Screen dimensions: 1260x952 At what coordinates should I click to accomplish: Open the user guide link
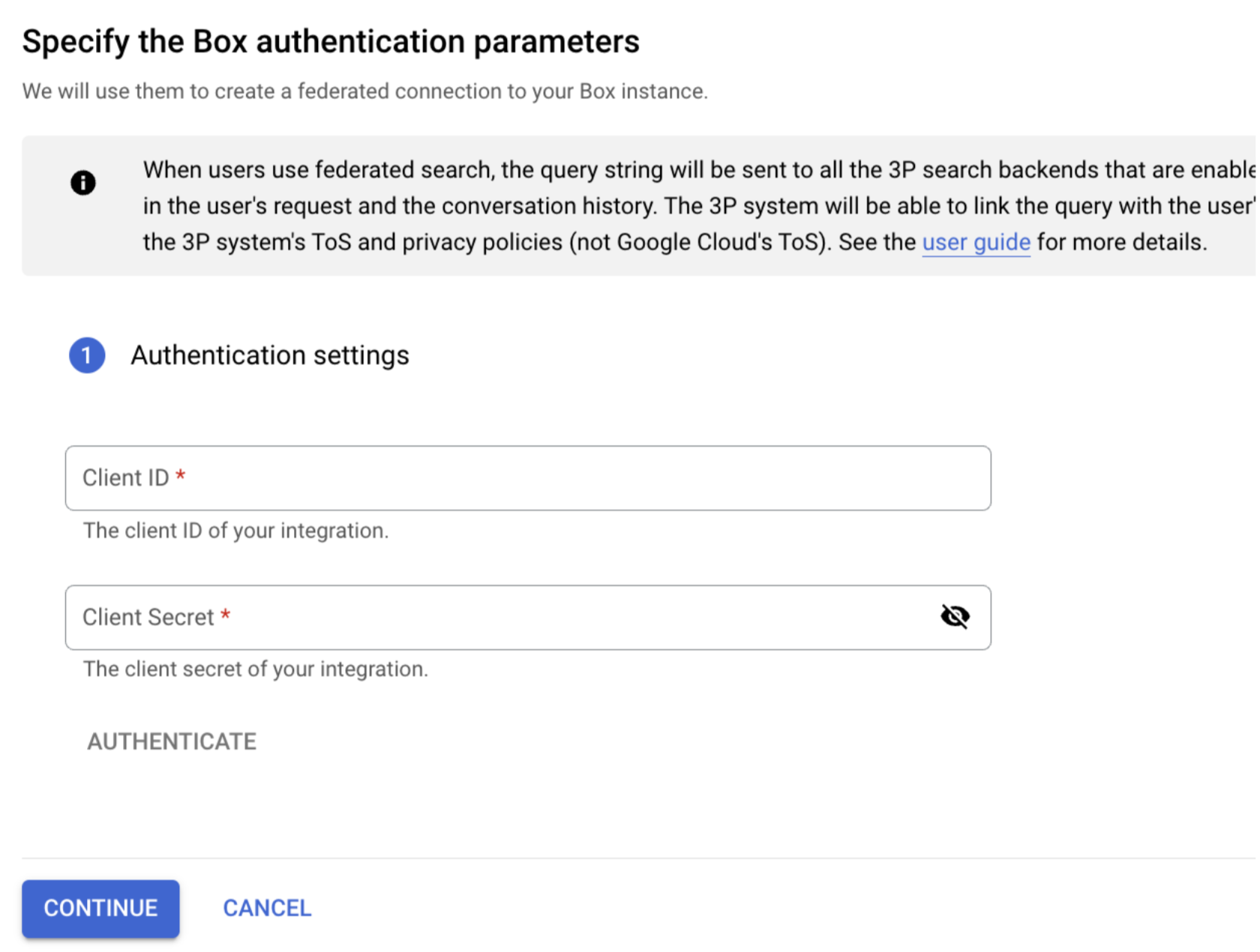coord(976,242)
